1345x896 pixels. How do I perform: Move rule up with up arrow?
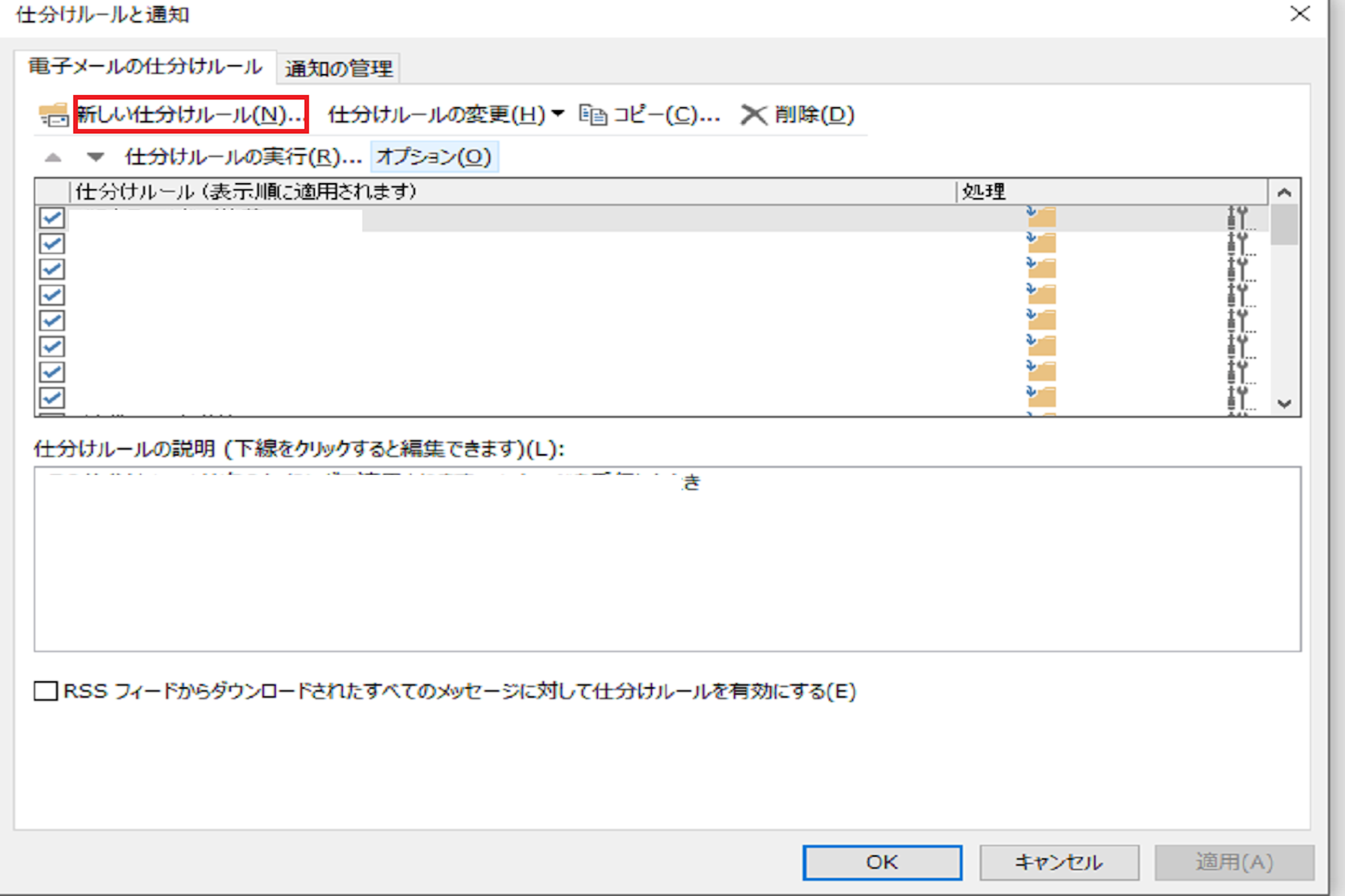pyautogui.click(x=53, y=158)
